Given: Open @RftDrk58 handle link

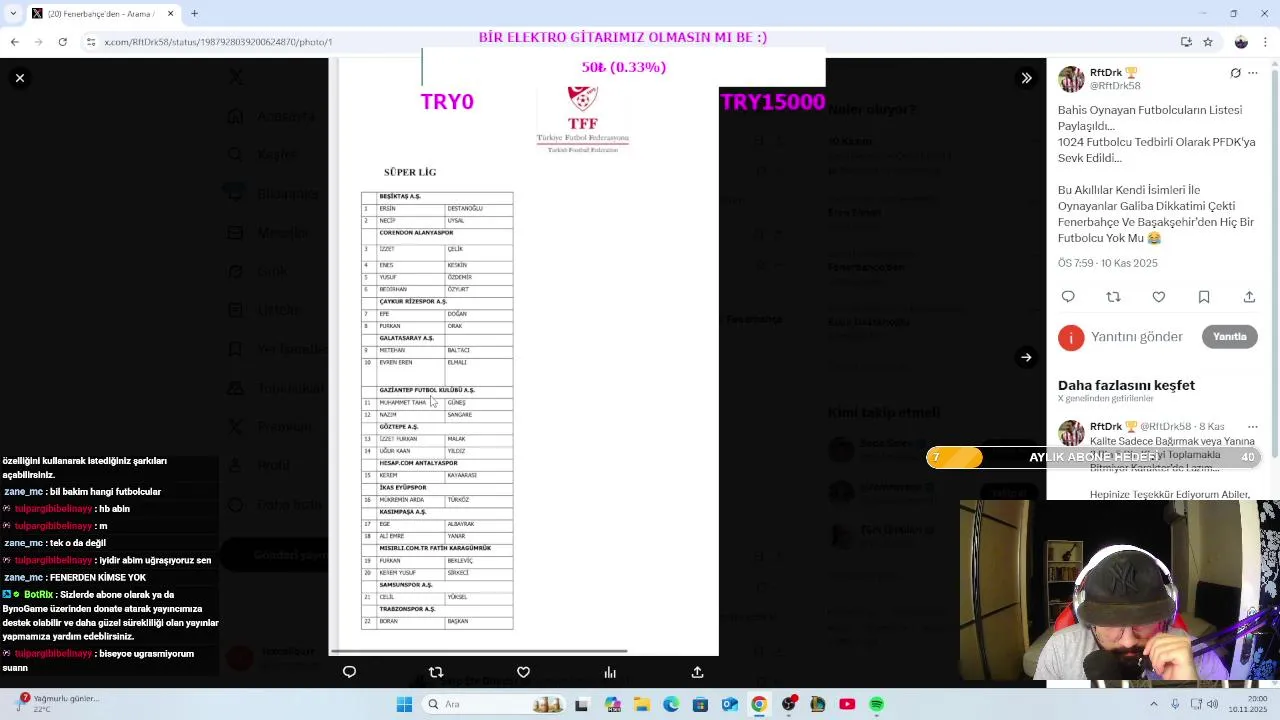Looking at the screenshot, I should (x=1115, y=86).
